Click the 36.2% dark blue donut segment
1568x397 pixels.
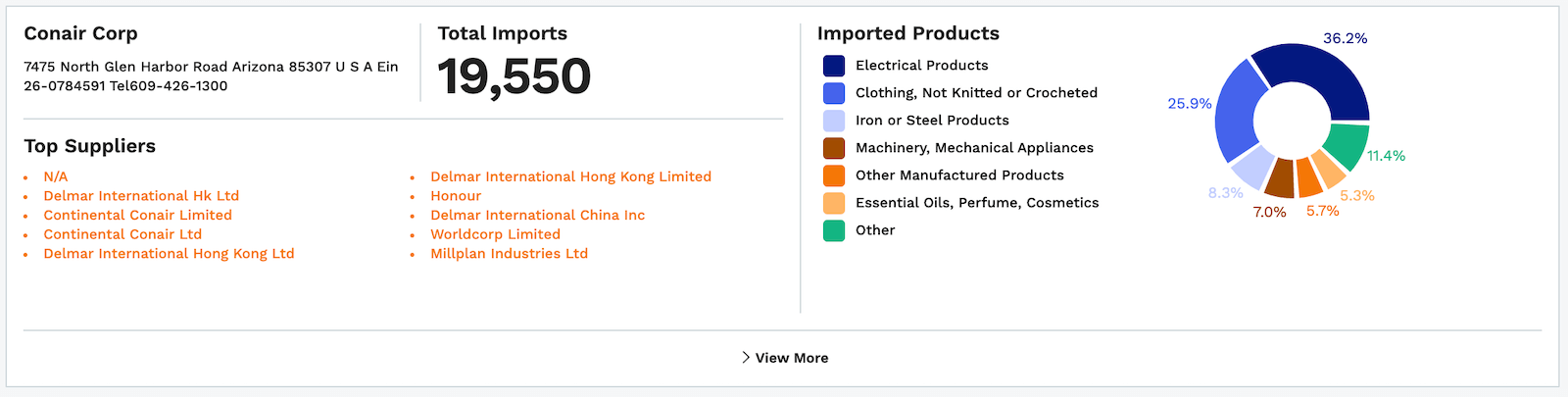1323,76
